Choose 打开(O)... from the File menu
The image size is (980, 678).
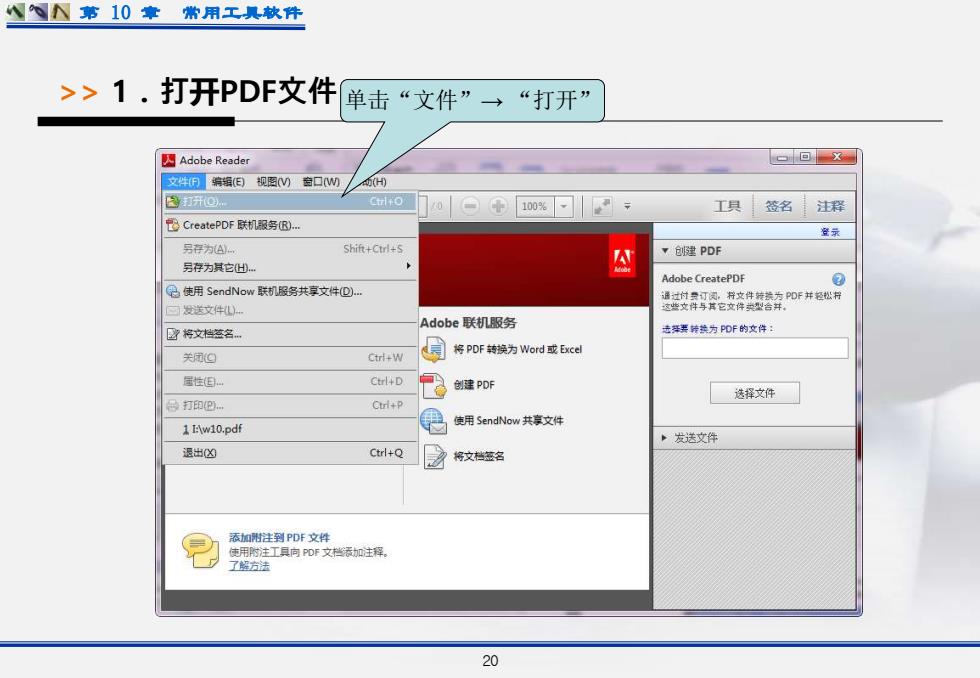tap(291, 201)
